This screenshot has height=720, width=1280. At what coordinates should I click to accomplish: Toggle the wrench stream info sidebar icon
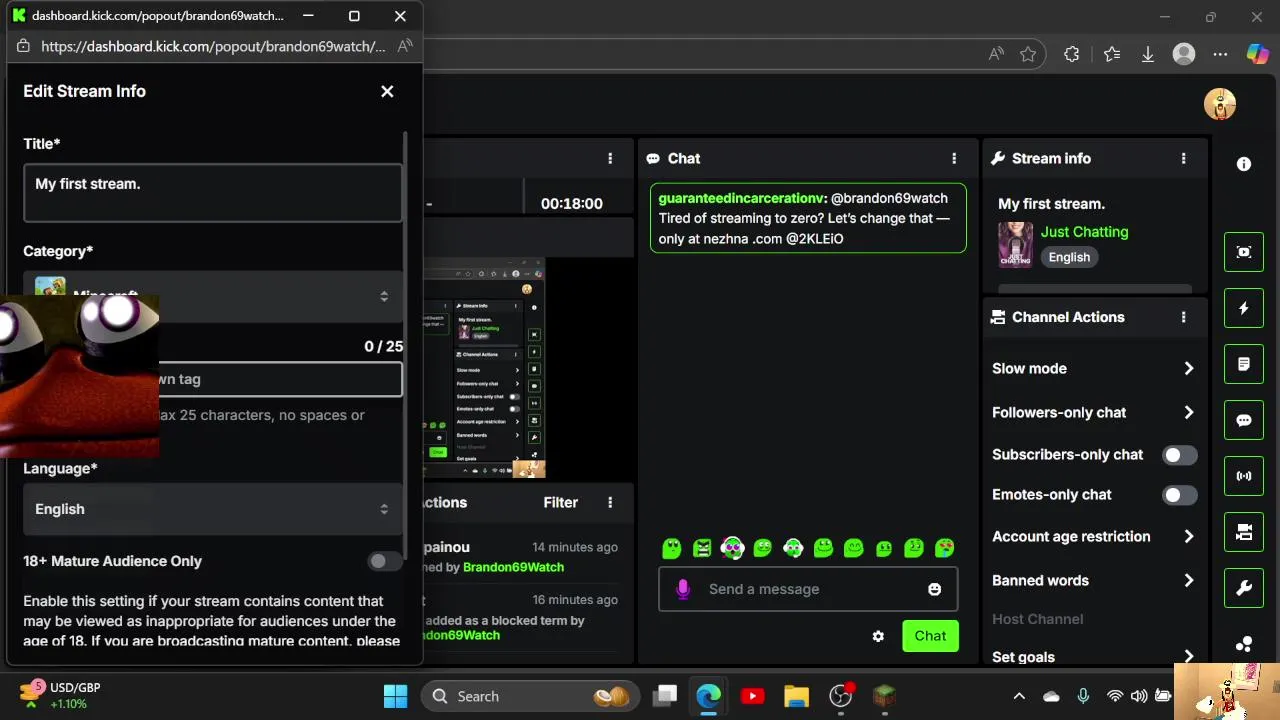[1244, 588]
